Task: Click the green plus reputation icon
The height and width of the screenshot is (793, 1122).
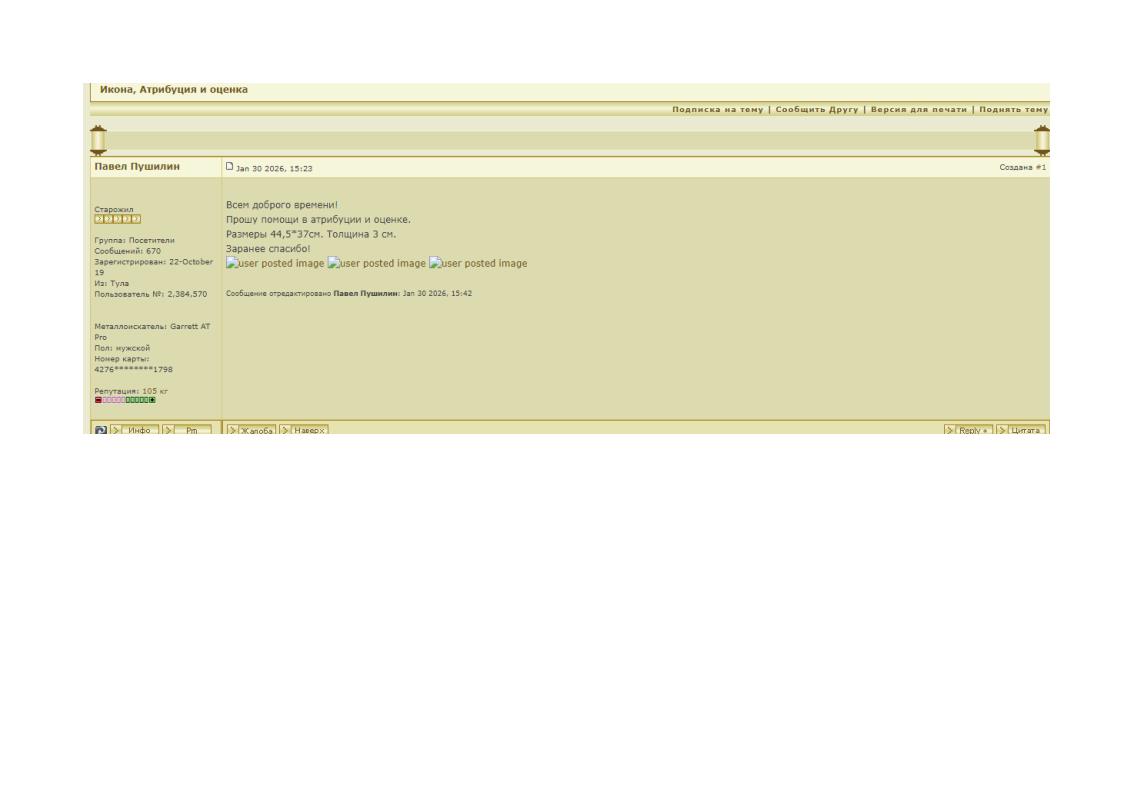Action: coord(151,400)
